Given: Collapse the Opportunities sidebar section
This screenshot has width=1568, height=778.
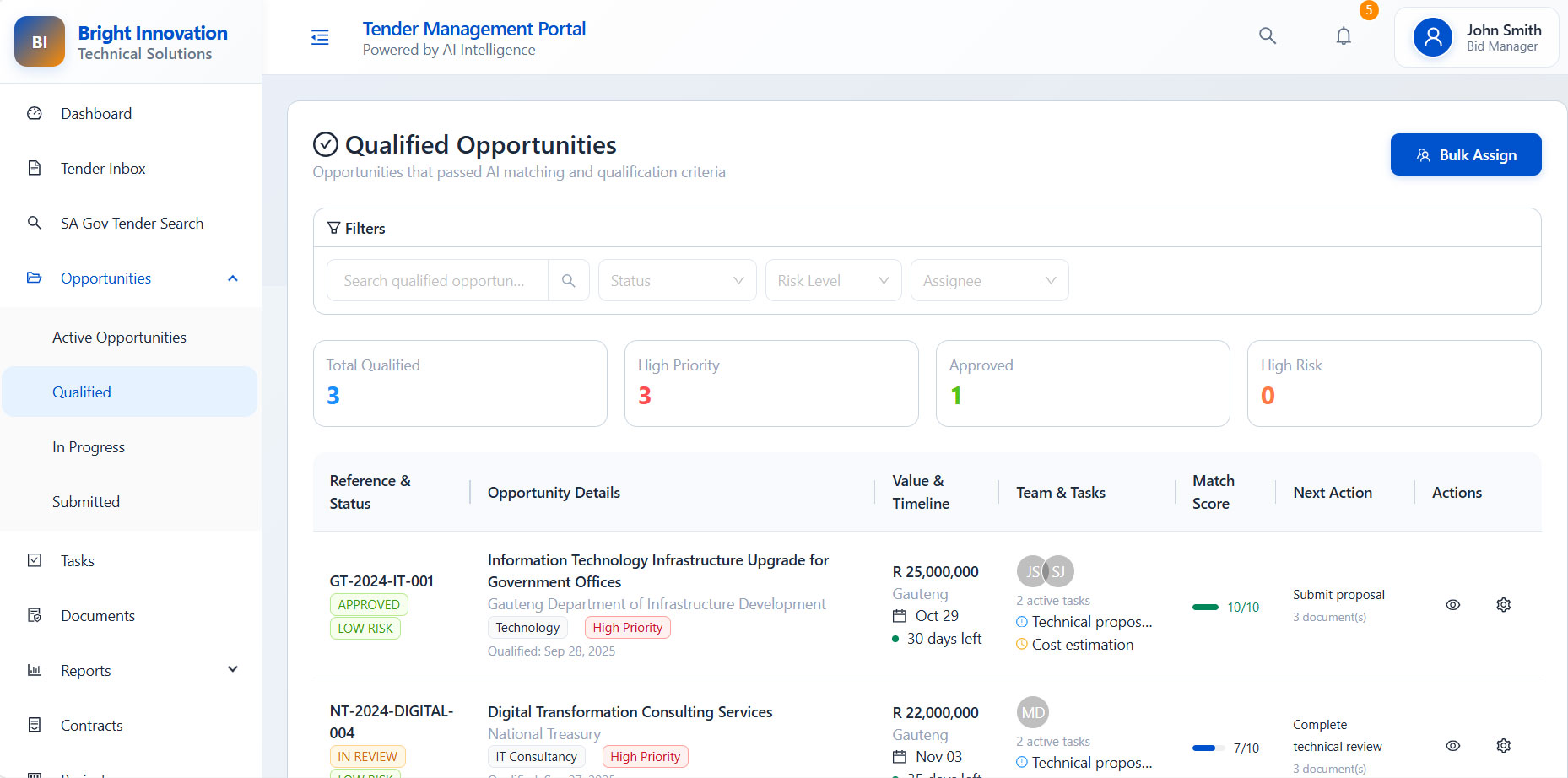Looking at the screenshot, I should [233, 278].
